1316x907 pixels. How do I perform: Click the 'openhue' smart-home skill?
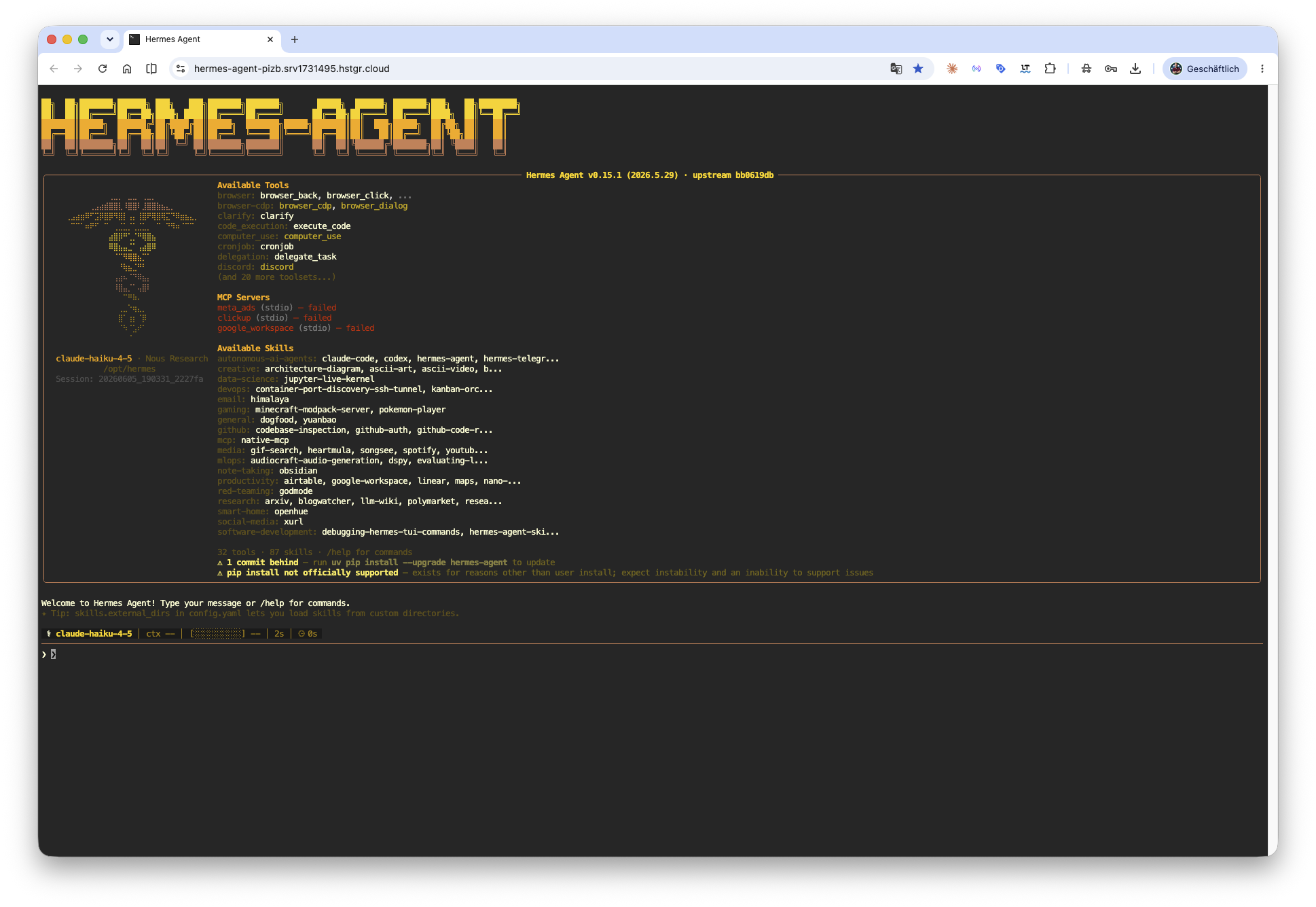pos(291,512)
